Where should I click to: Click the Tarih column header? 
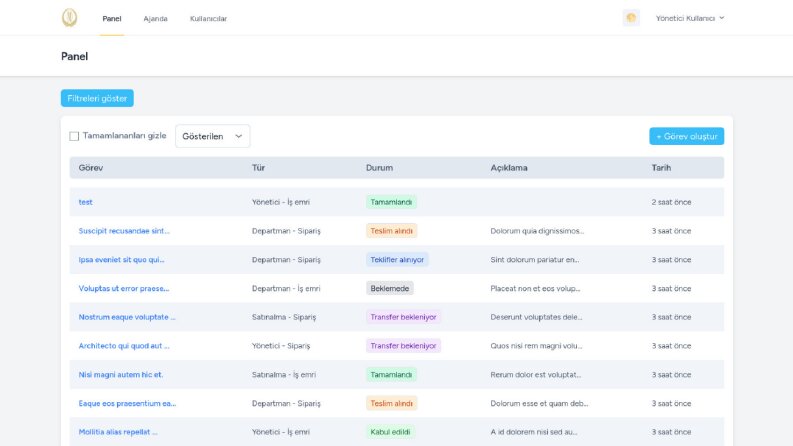pos(661,168)
